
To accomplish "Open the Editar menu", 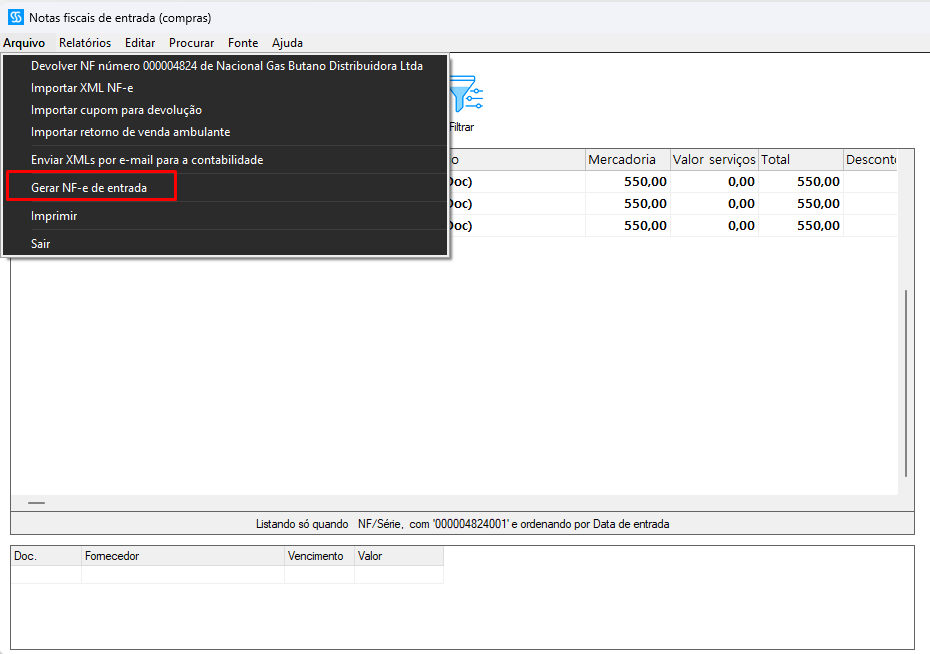I will 140,43.
